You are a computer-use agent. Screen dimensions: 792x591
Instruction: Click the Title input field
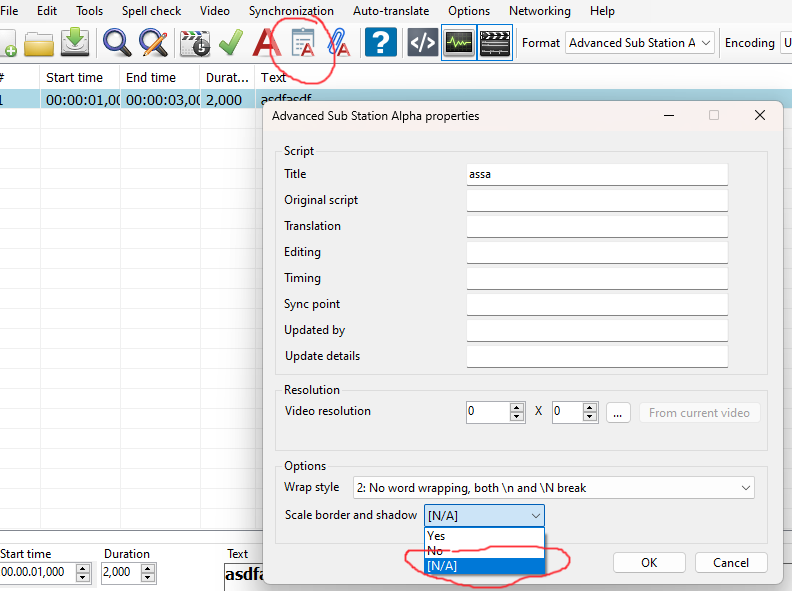597,174
